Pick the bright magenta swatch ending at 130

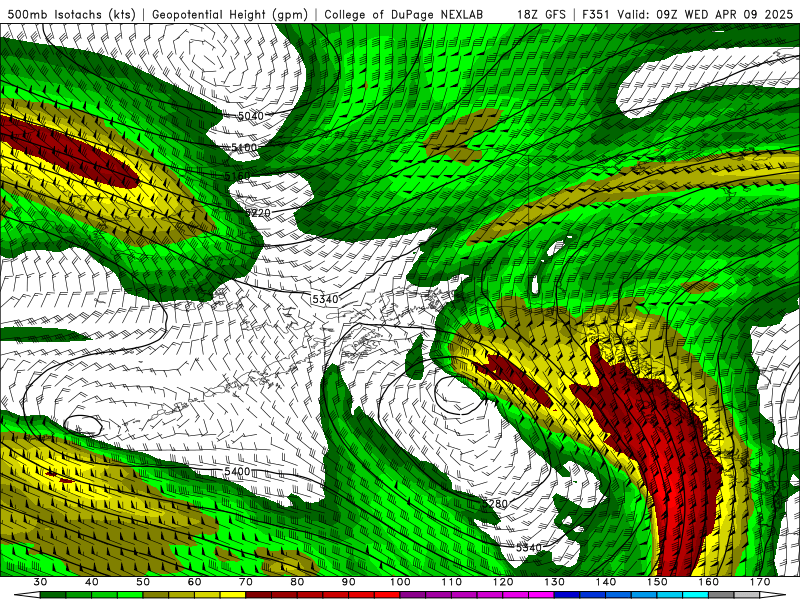541,595
